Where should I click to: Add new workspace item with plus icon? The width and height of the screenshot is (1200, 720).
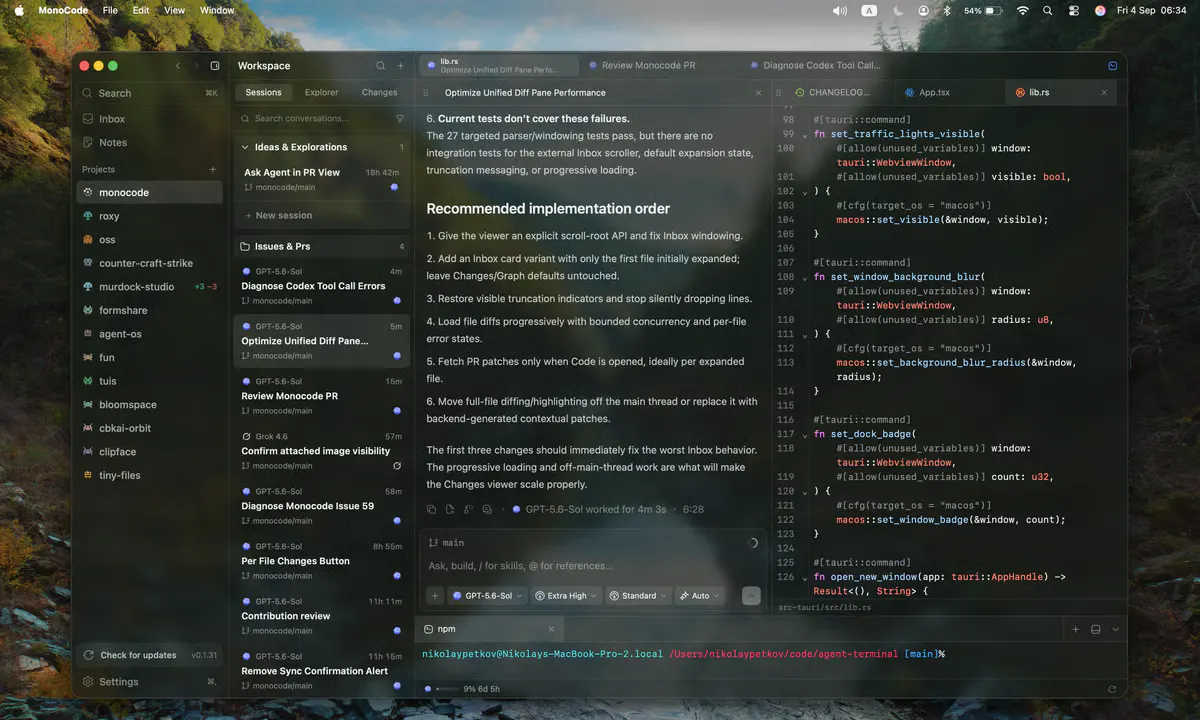coord(401,66)
